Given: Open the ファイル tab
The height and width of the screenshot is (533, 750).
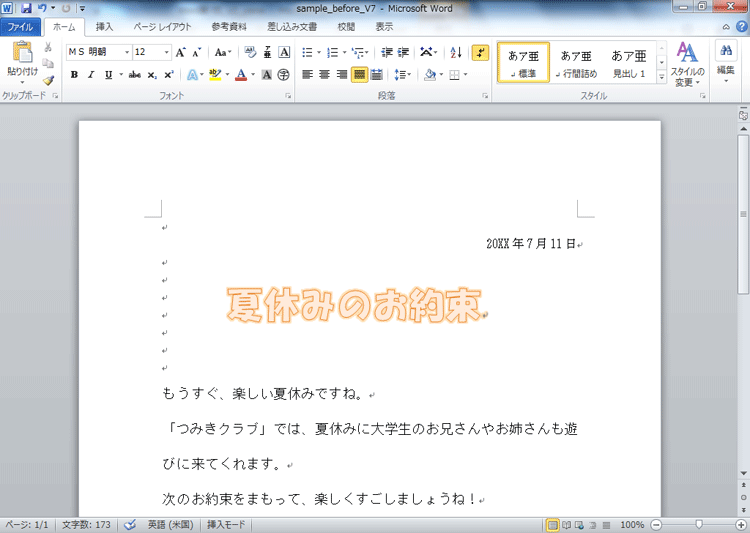Looking at the screenshot, I should pos(21,27).
